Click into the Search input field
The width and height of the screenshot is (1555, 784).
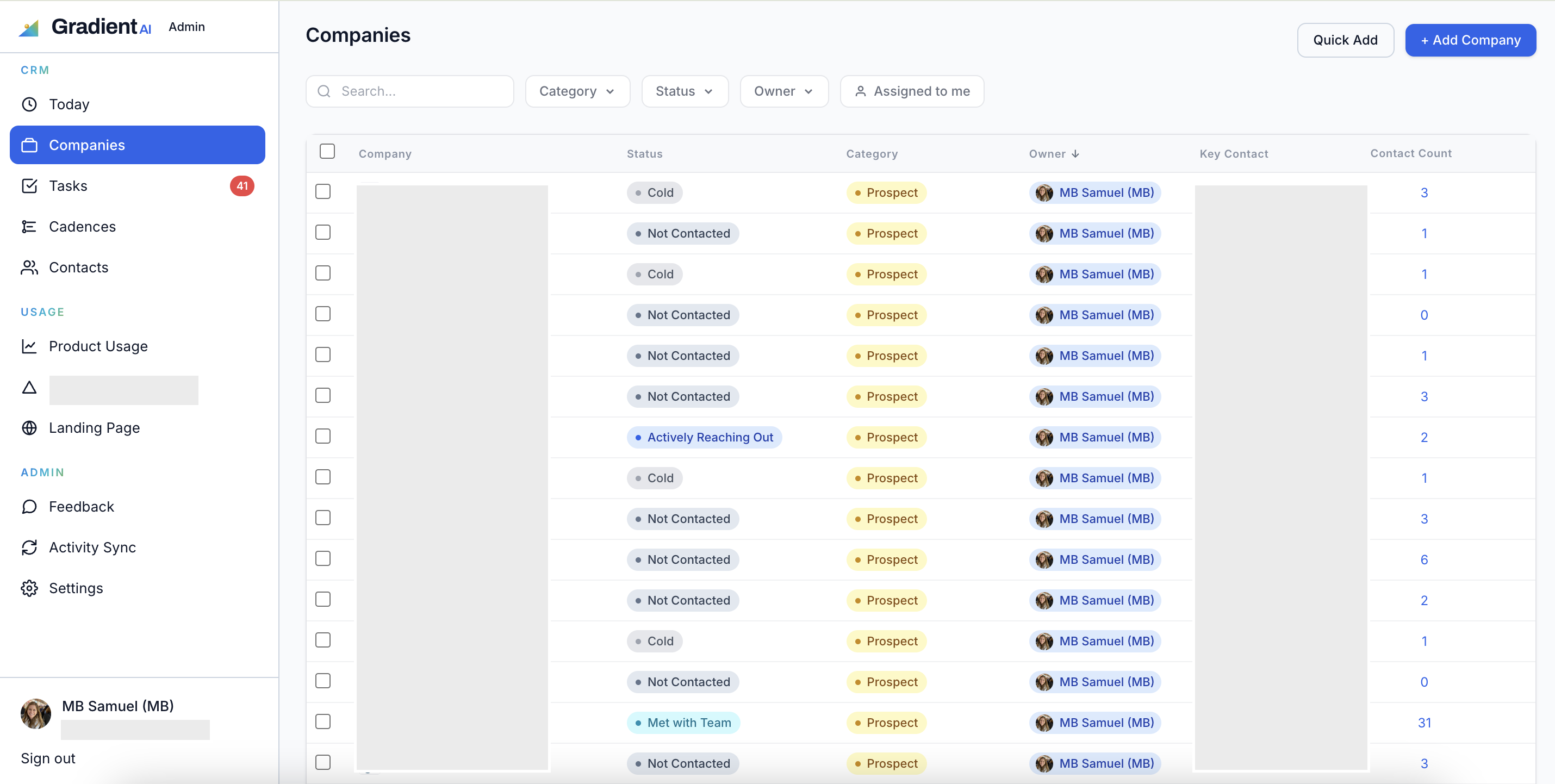coord(410,91)
